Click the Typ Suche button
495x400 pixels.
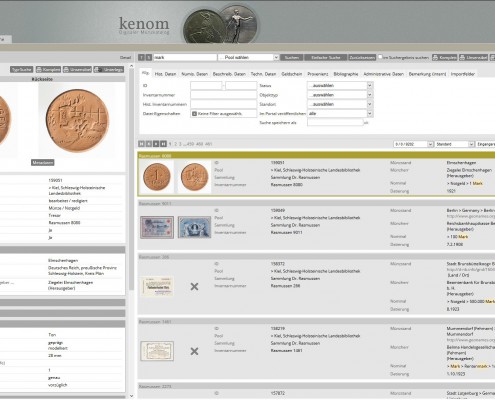[x=21, y=69]
